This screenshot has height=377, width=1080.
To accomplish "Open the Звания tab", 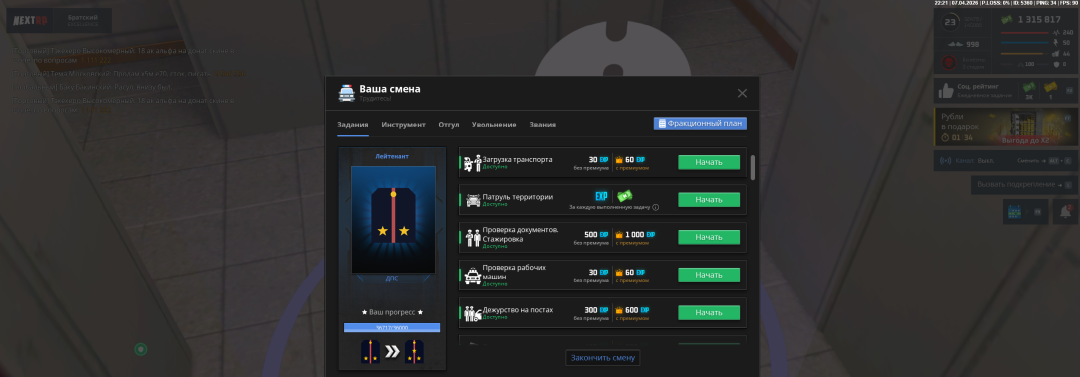I will (543, 125).
